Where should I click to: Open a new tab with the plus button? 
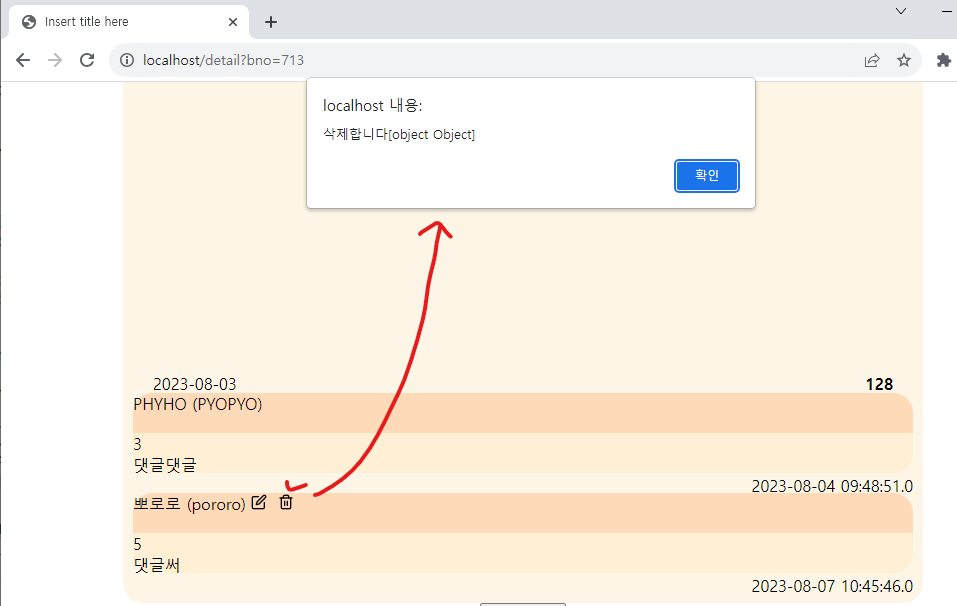(271, 22)
